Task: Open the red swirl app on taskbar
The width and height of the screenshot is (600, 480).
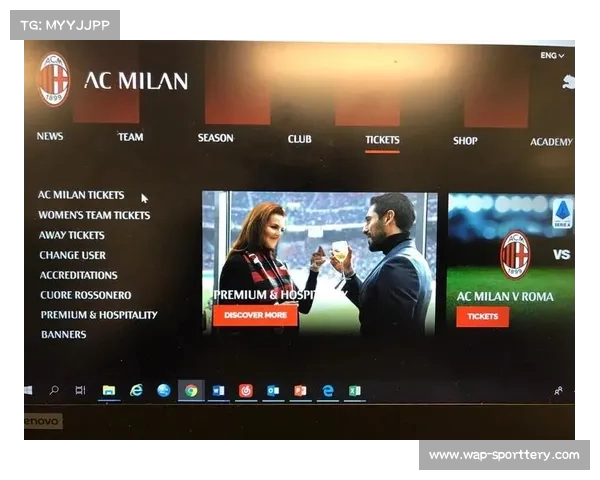Action: coord(246,391)
